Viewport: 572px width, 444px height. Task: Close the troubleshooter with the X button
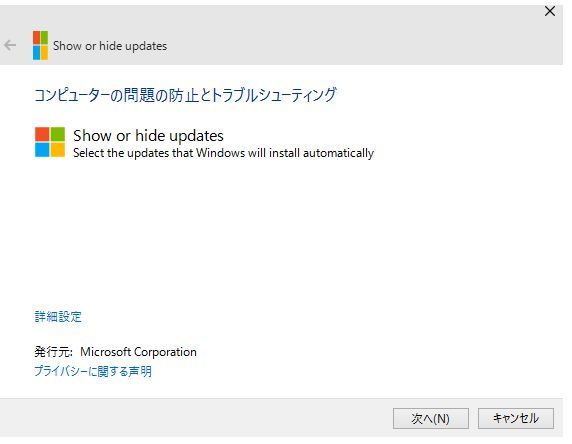tap(550, 11)
